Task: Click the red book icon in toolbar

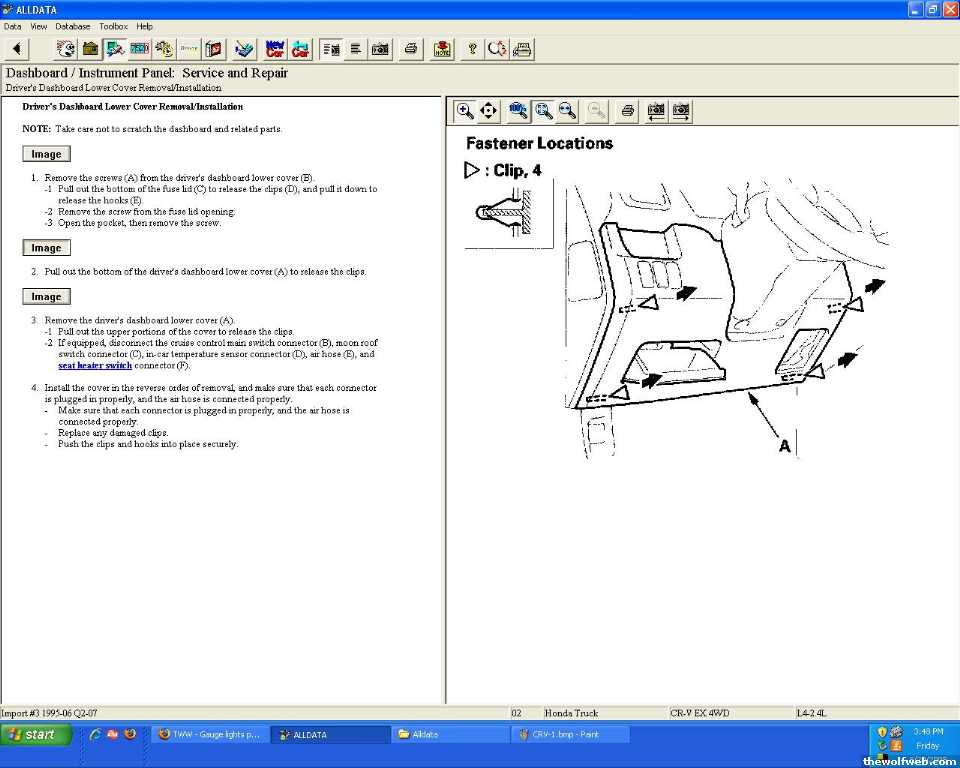Action: (x=214, y=48)
